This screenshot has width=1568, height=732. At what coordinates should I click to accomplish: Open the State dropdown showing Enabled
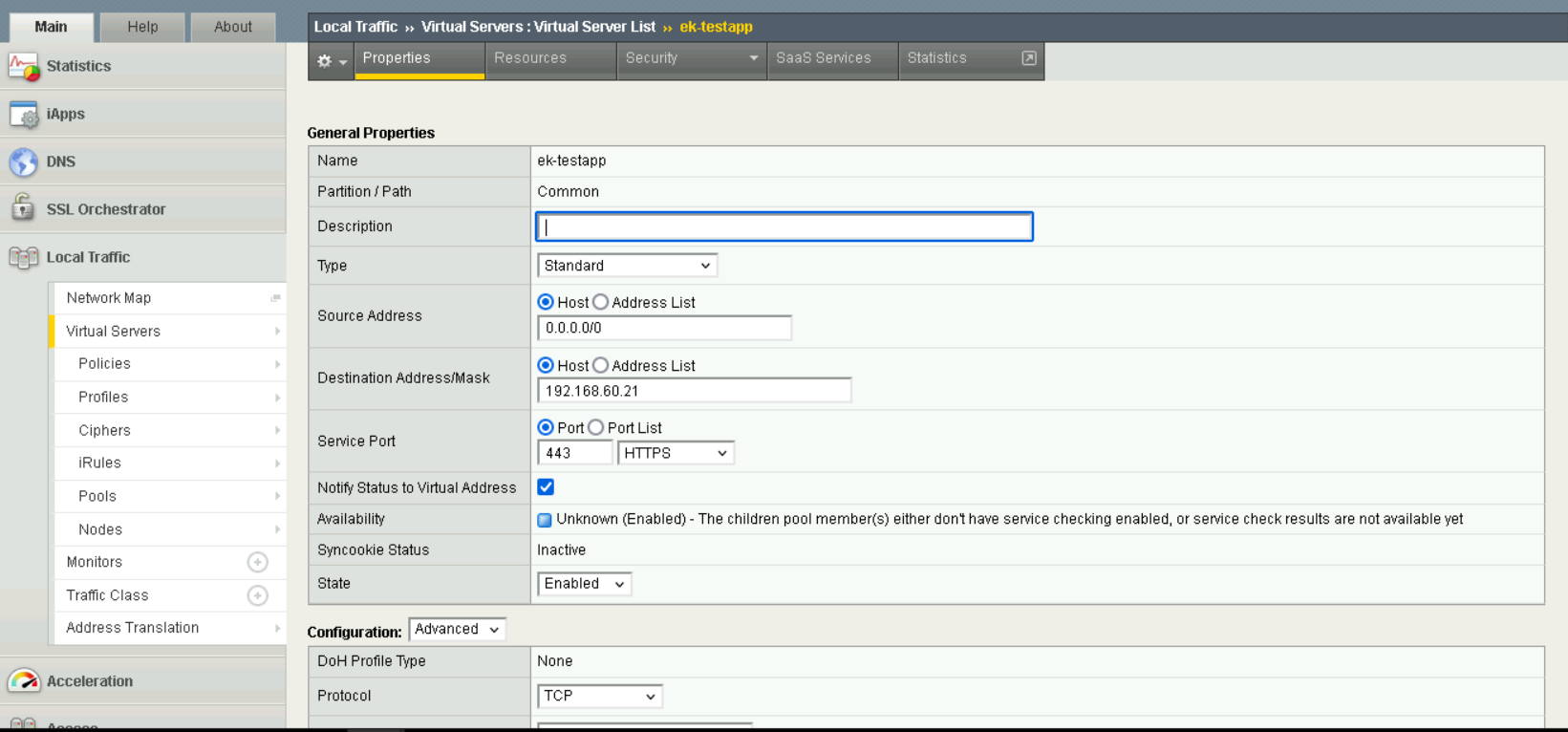tap(584, 584)
